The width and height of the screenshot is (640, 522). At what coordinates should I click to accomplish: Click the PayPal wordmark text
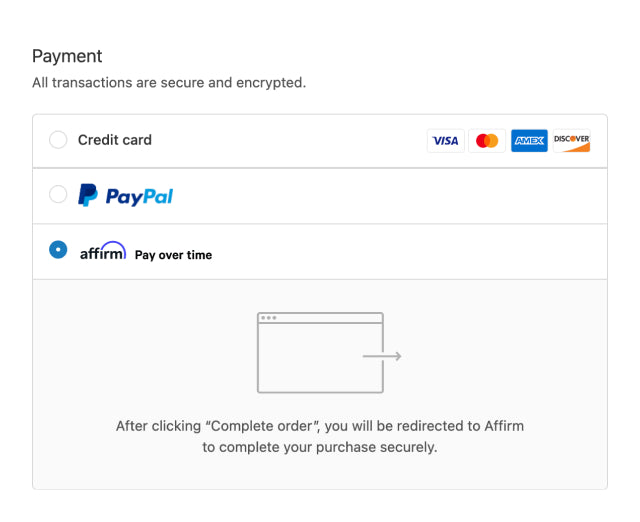(x=139, y=197)
